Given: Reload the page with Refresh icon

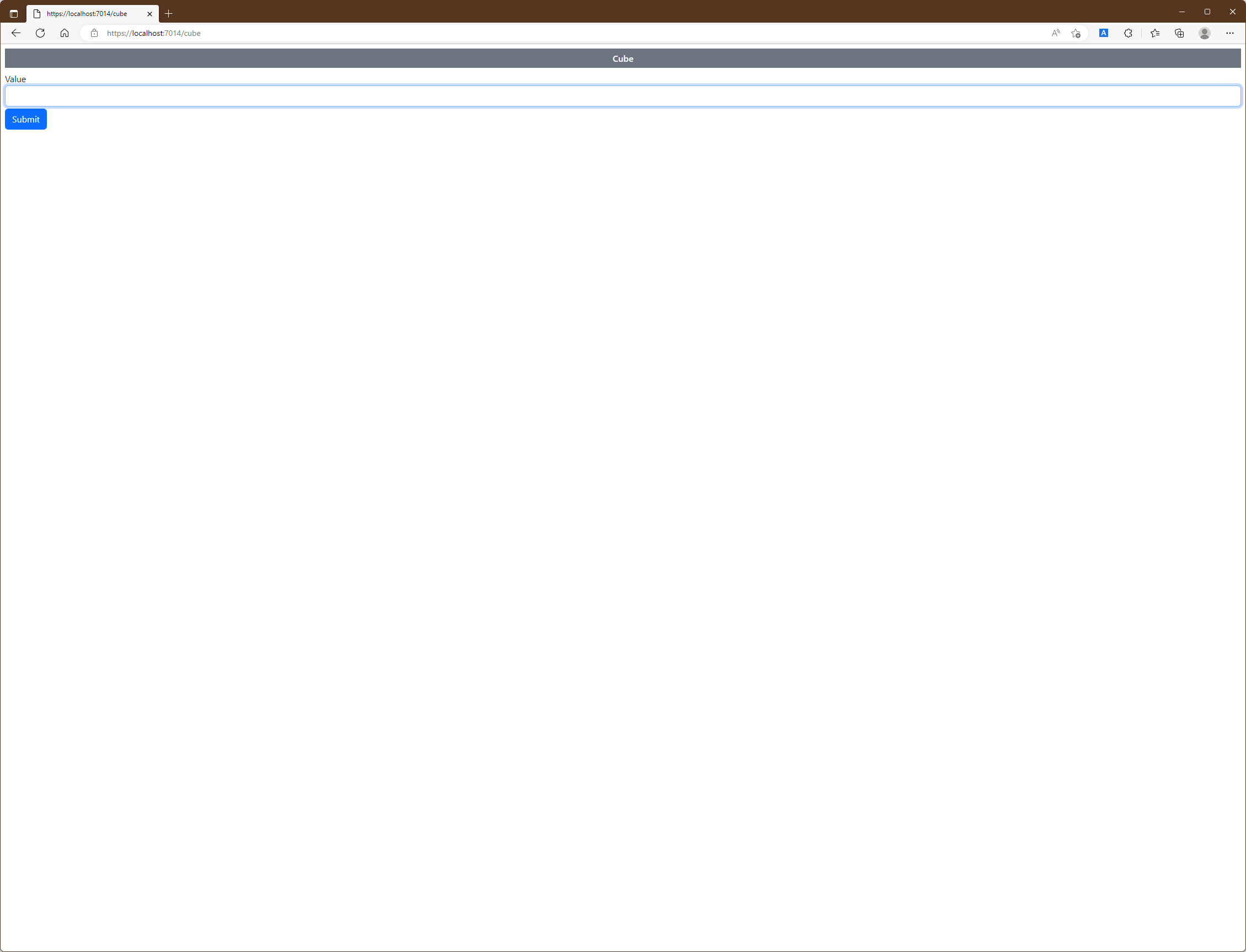Looking at the screenshot, I should point(40,33).
